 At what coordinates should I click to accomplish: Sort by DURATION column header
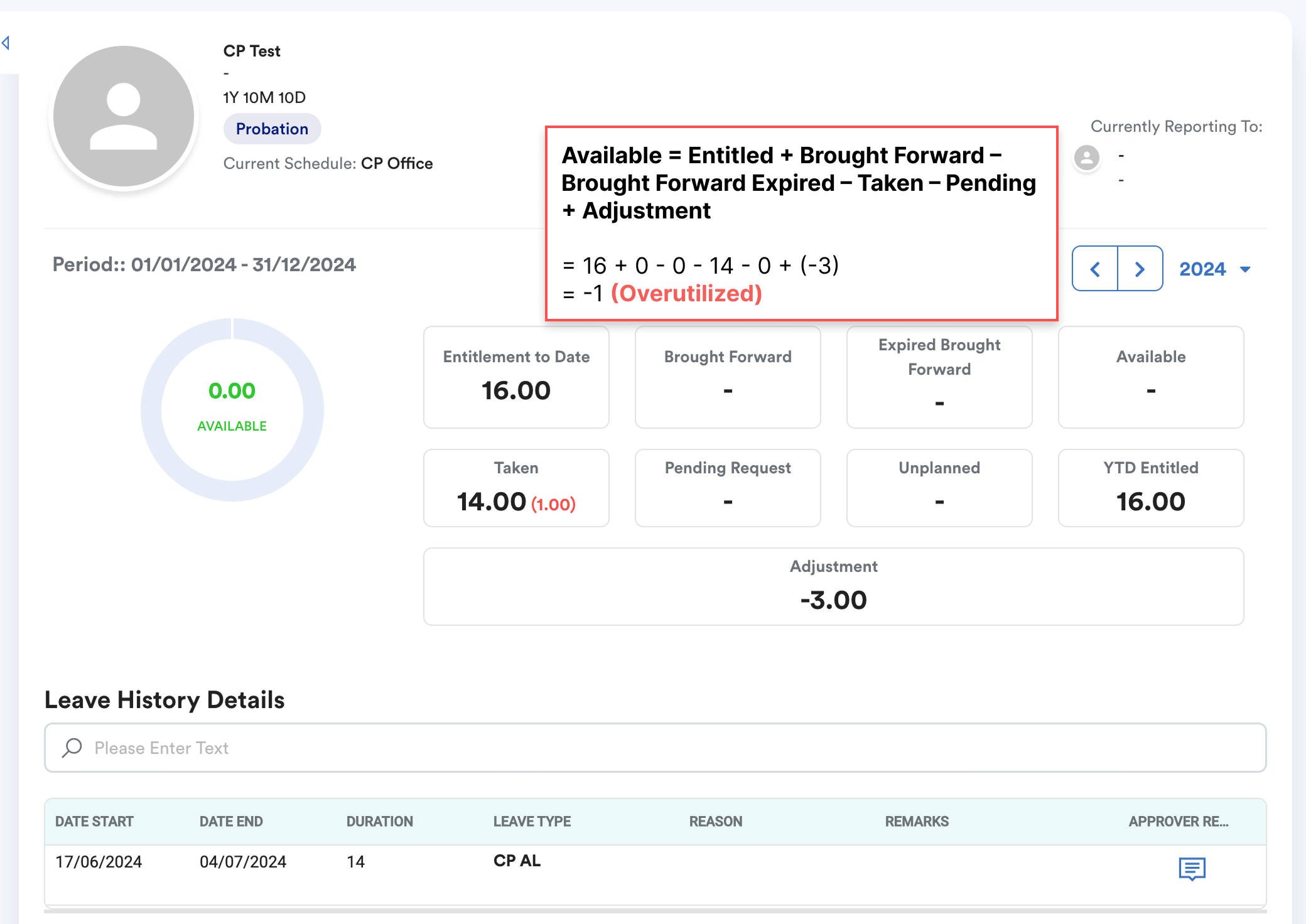click(379, 822)
